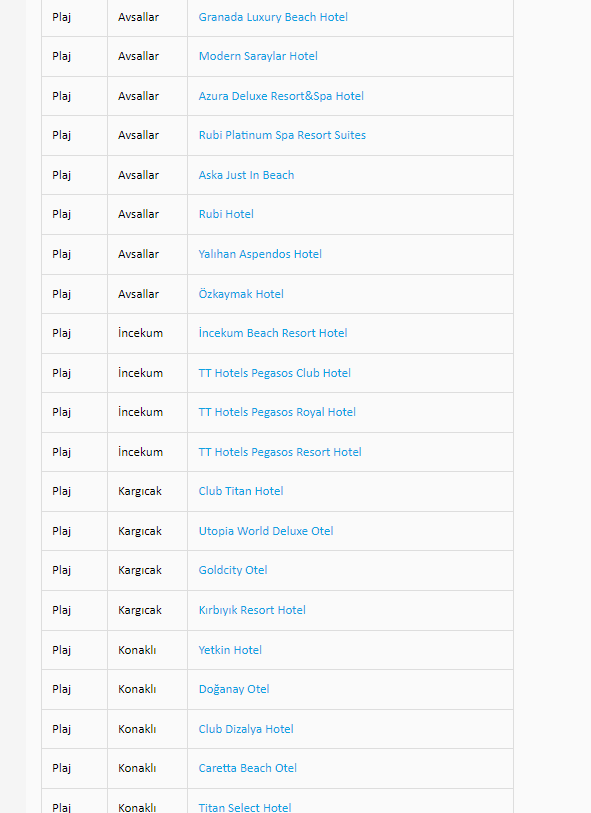
Task: Click TT Hotels Pegasos Club Hotel
Action: 274,373
